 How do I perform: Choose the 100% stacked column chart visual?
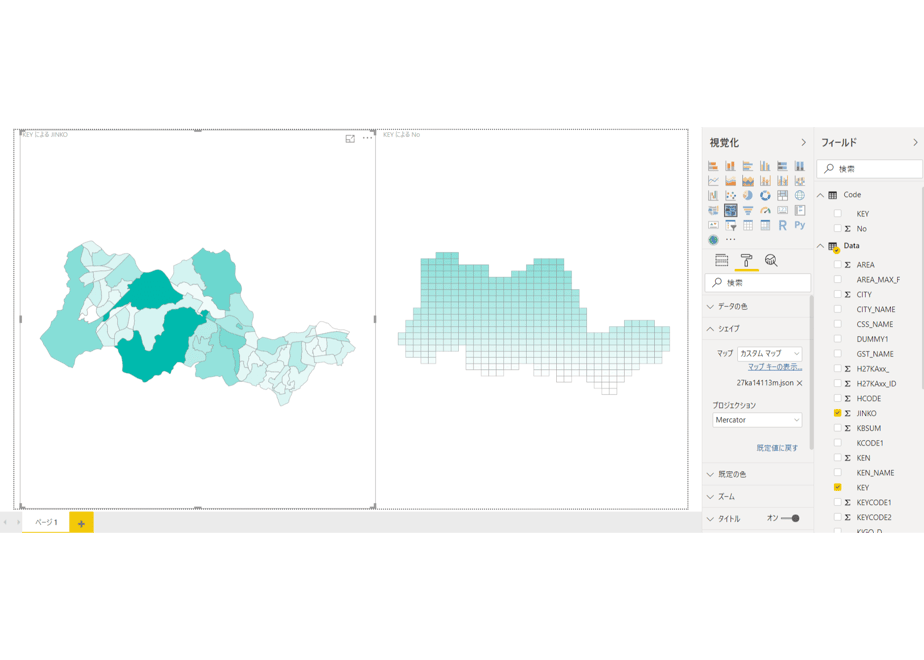point(800,166)
